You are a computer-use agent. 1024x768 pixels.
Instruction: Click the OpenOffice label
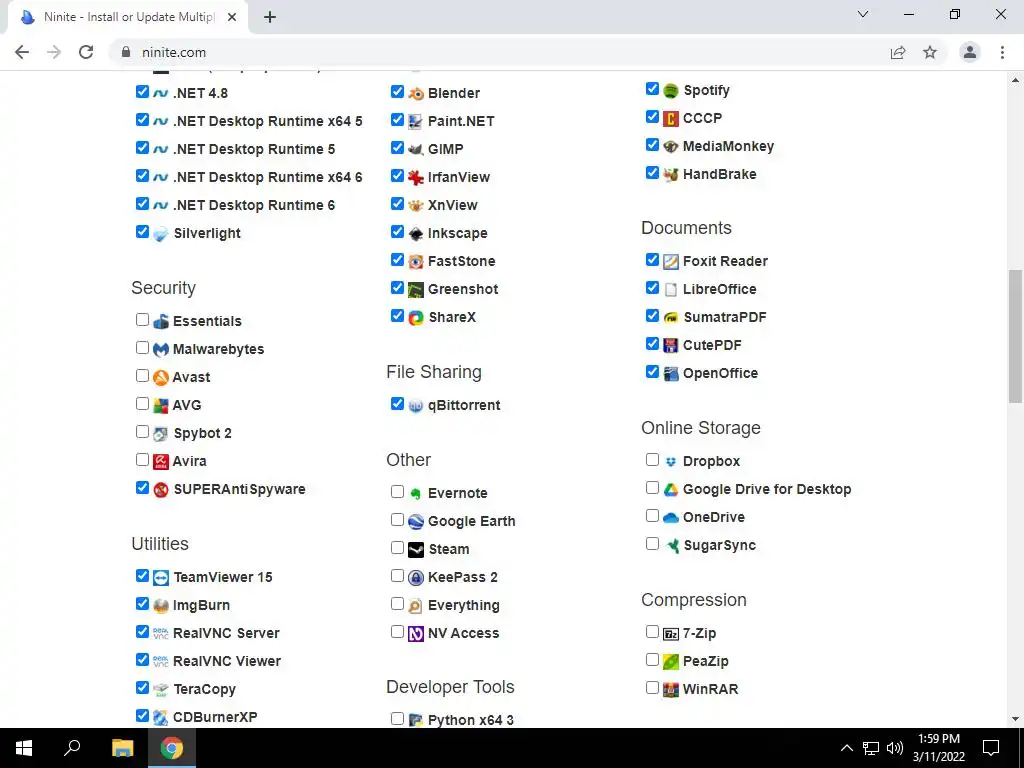(720, 374)
